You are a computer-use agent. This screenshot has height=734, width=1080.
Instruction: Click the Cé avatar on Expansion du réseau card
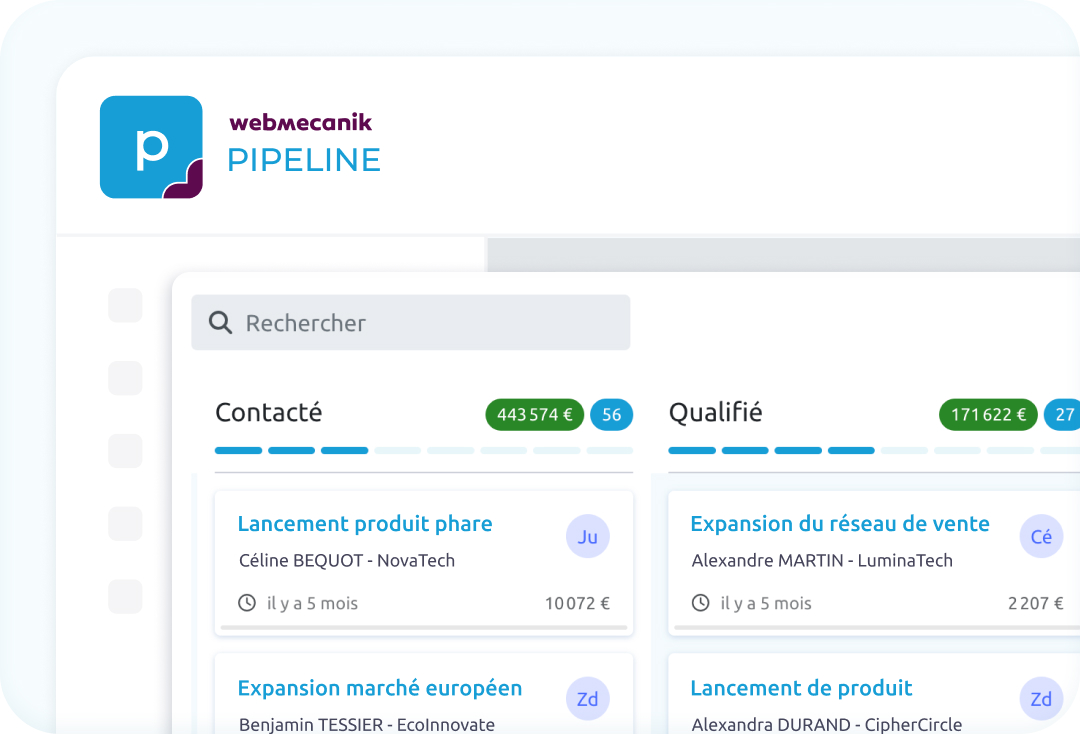(x=1041, y=537)
